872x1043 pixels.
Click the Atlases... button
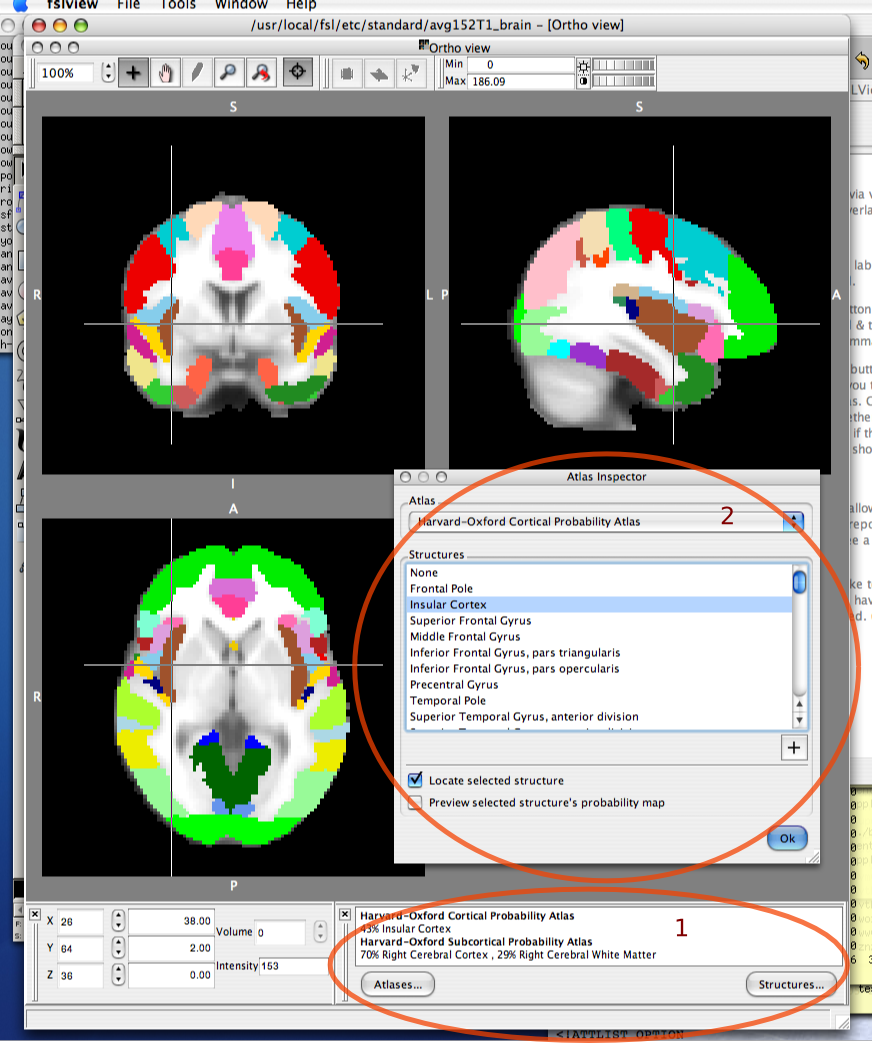coord(398,984)
